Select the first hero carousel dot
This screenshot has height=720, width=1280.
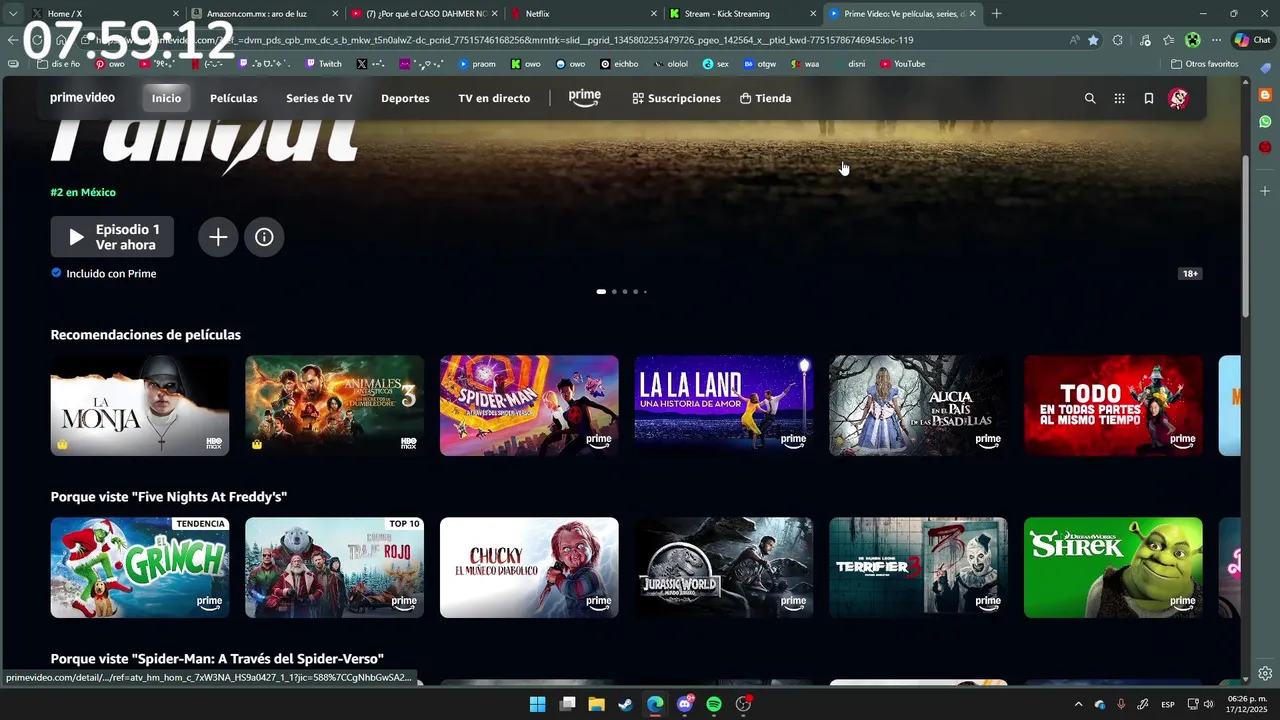[601, 292]
